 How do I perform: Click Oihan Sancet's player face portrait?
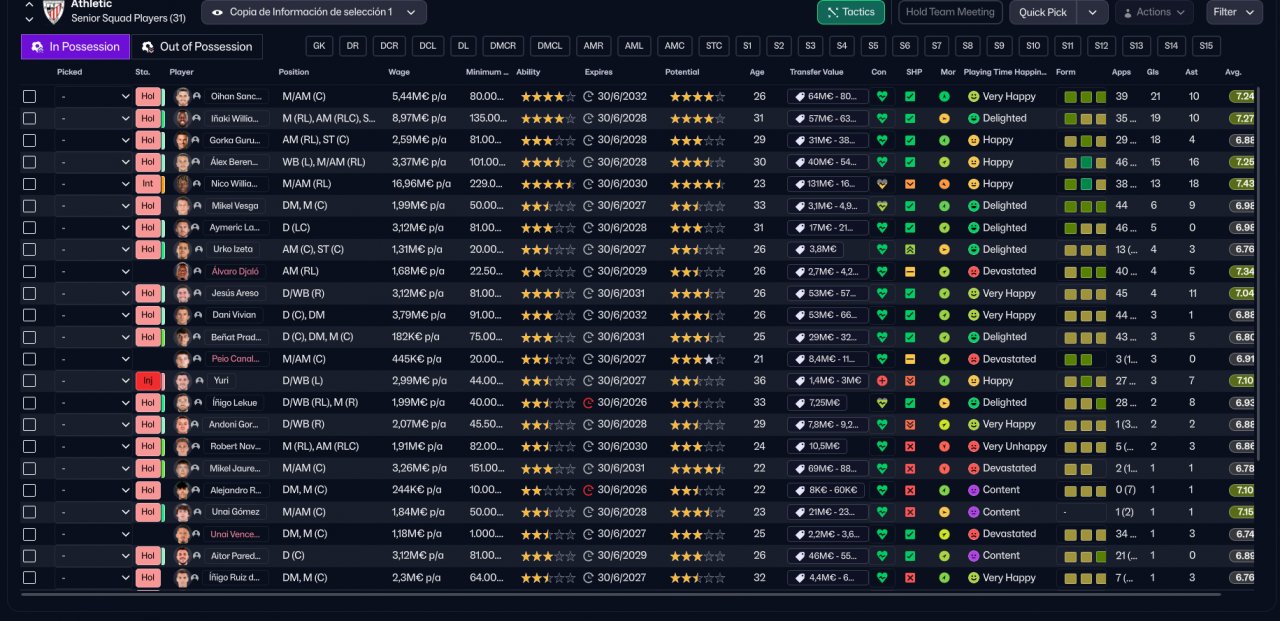[182, 97]
